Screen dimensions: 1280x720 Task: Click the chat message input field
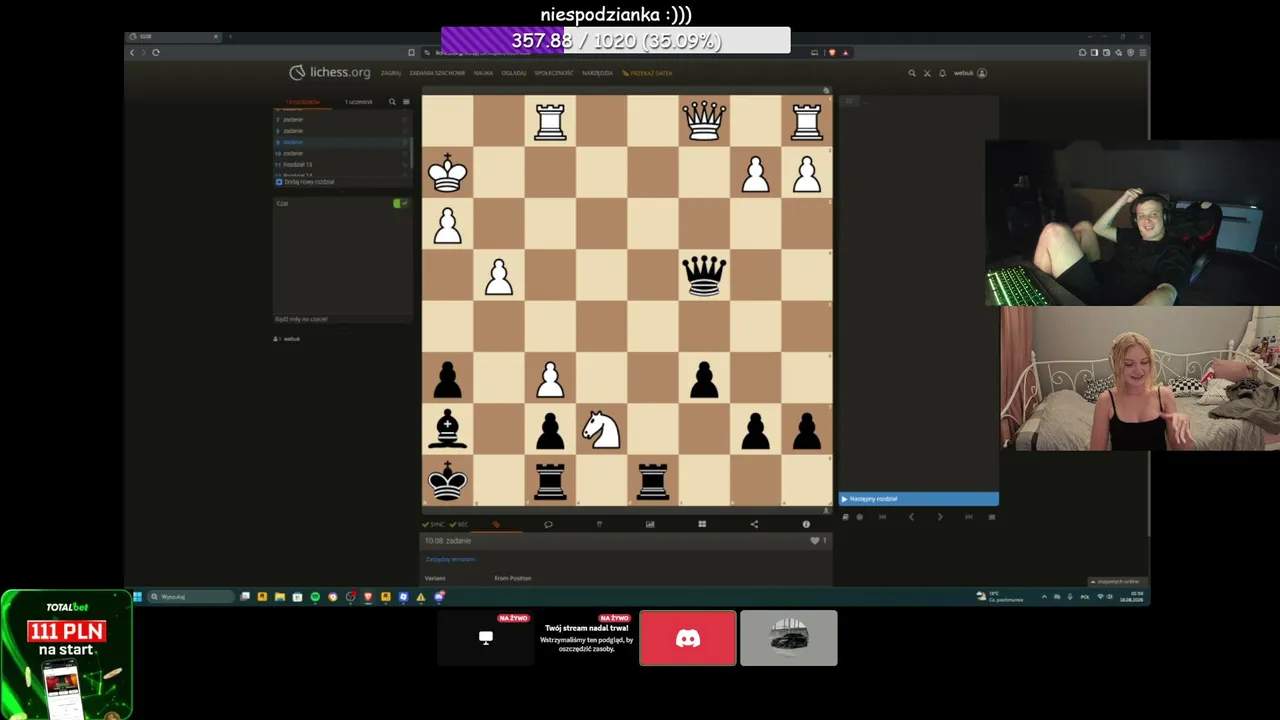tap(342, 319)
